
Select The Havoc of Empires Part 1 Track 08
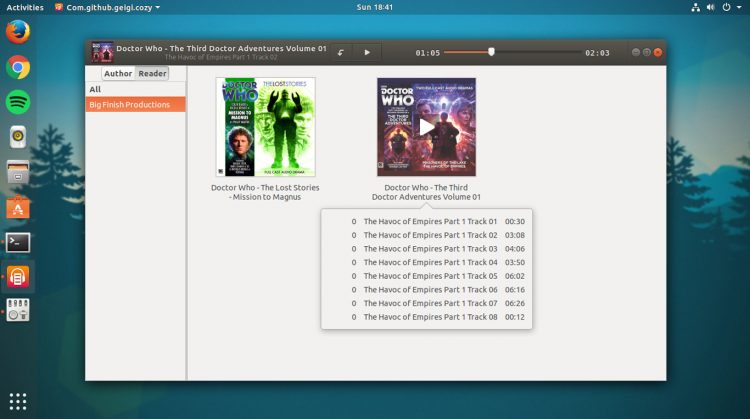(x=426, y=317)
